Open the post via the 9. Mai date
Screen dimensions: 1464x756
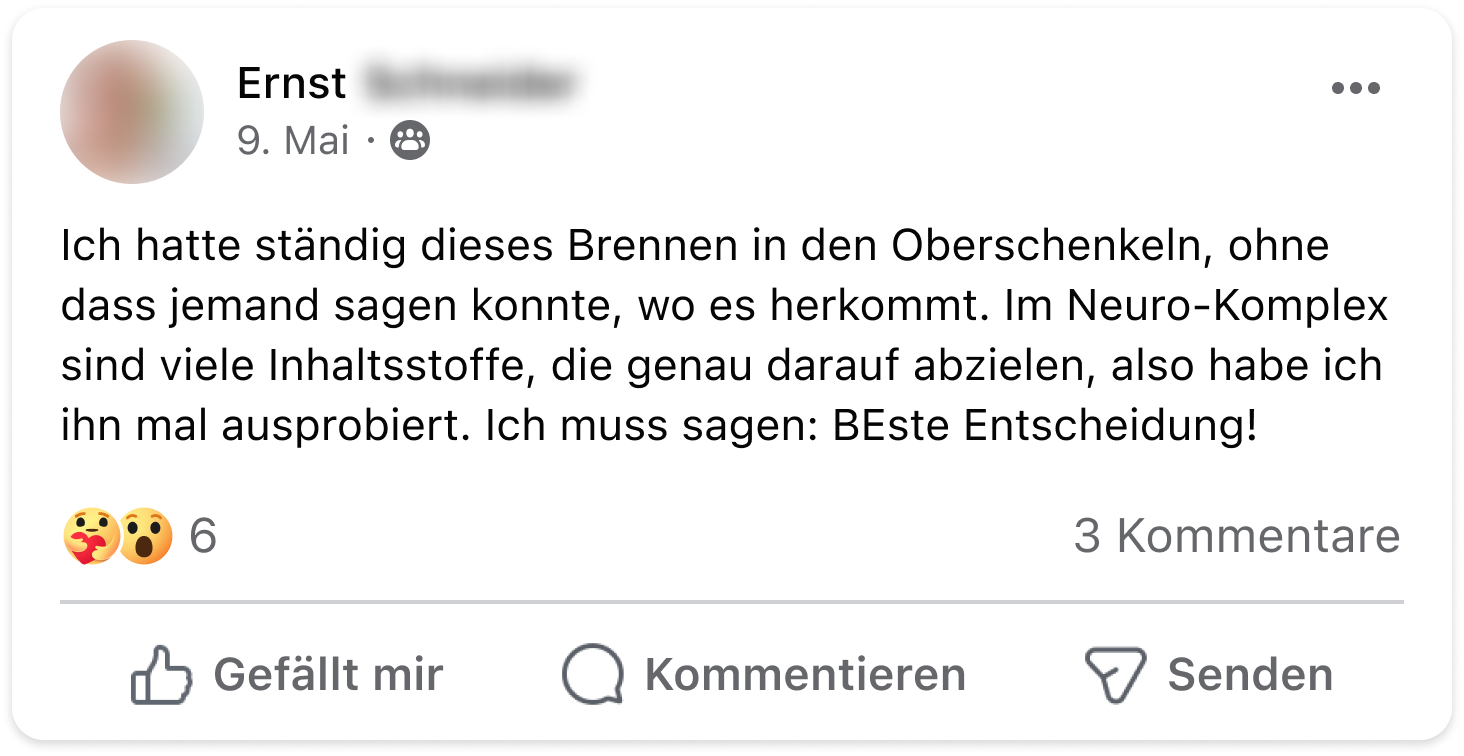pyautogui.click(x=293, y=142)
